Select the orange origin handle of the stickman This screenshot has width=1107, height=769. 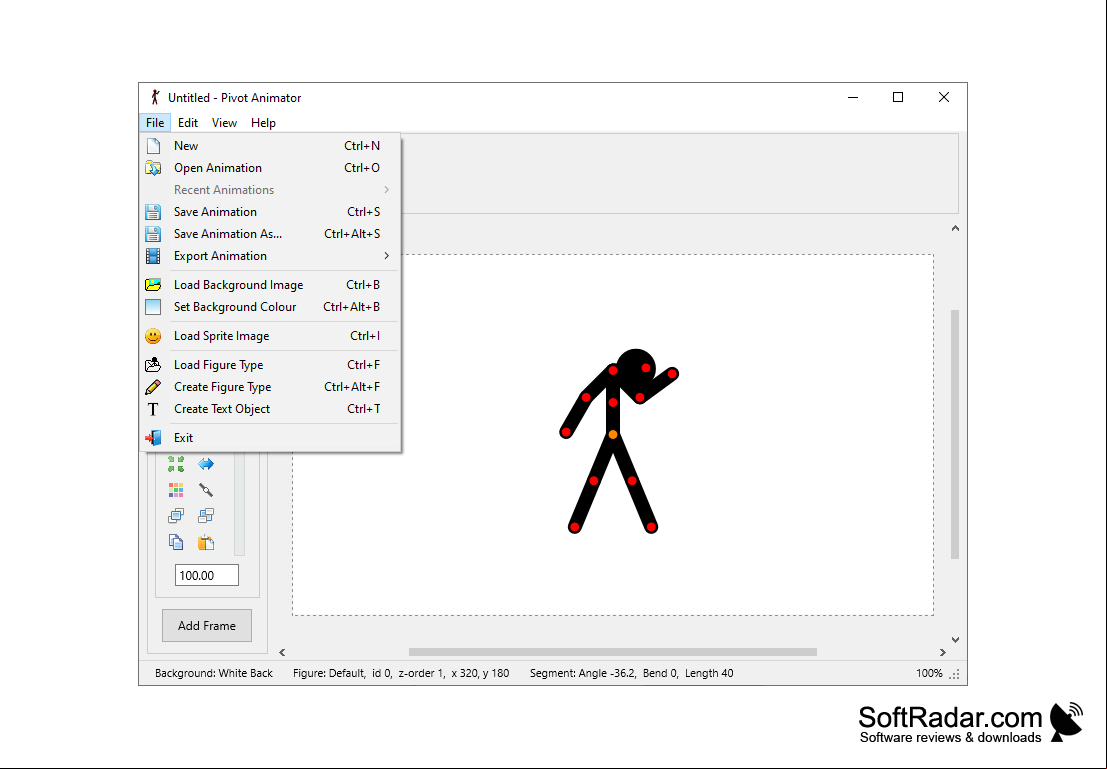point(613,434)
